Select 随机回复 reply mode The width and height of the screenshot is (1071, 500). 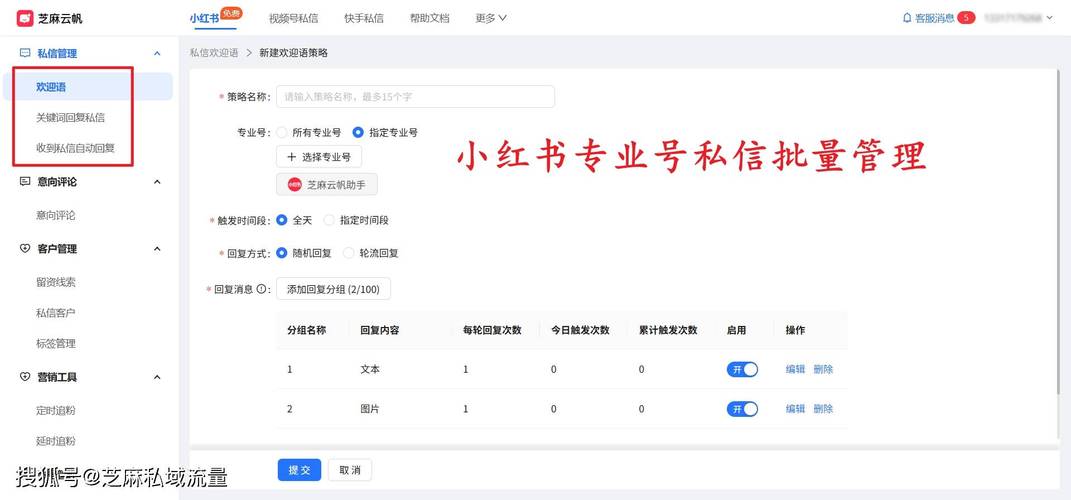click(282, 253)
